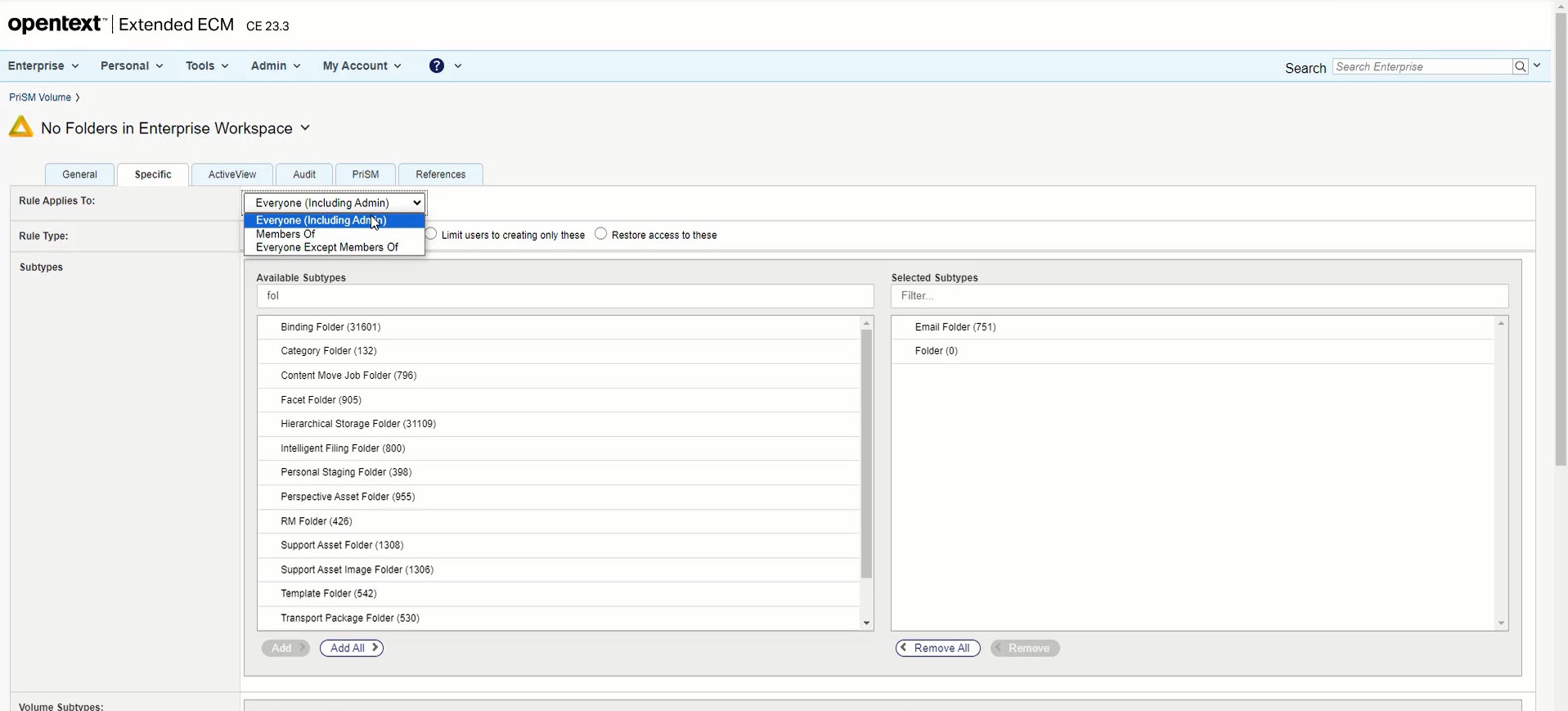Screen dimensions: 1568x711
Task: Click the help question mark icon
Action: (437, 66)
